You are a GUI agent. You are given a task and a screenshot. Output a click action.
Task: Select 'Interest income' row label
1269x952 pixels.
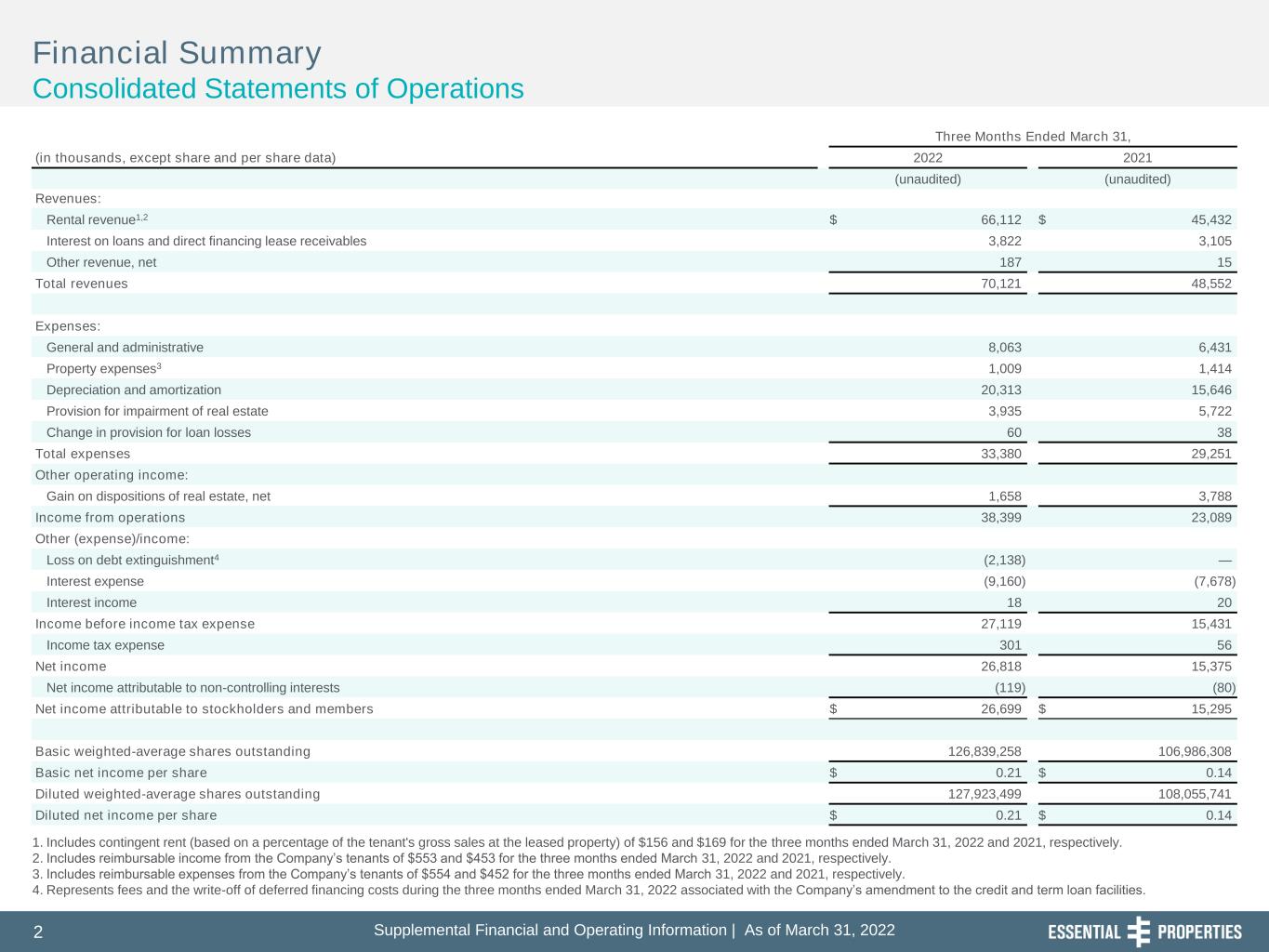coord(91,602)
